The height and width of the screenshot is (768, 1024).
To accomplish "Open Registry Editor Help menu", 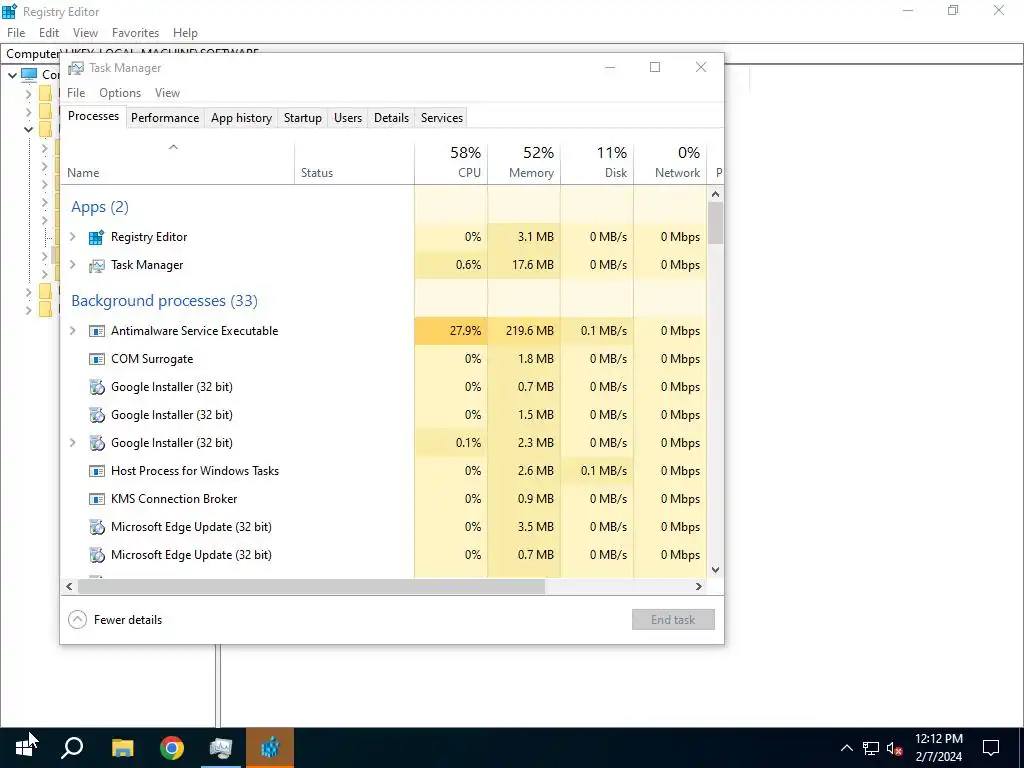I will 185,33.
